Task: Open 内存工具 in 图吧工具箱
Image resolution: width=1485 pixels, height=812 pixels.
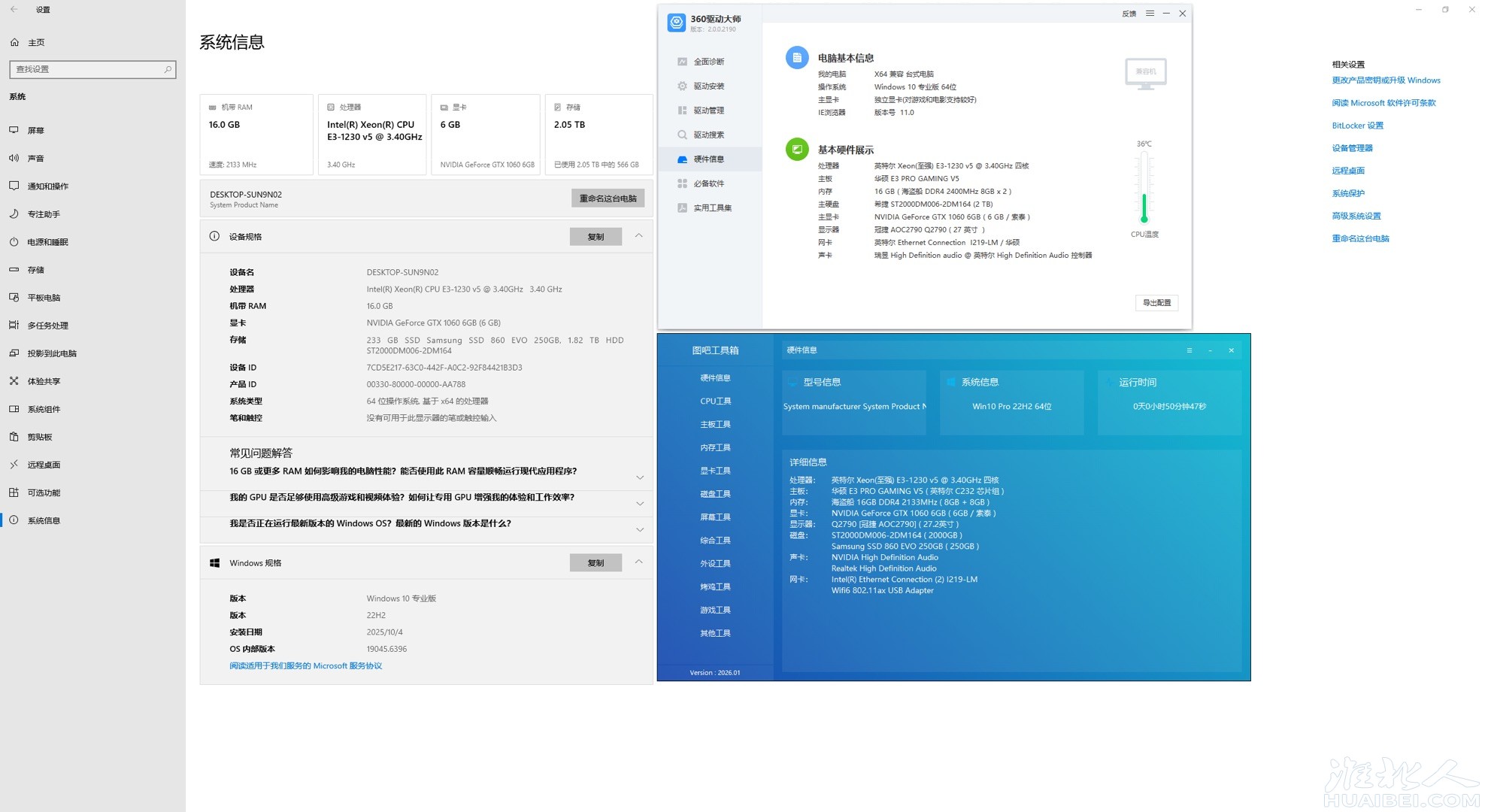Action: tap(715, 448)
